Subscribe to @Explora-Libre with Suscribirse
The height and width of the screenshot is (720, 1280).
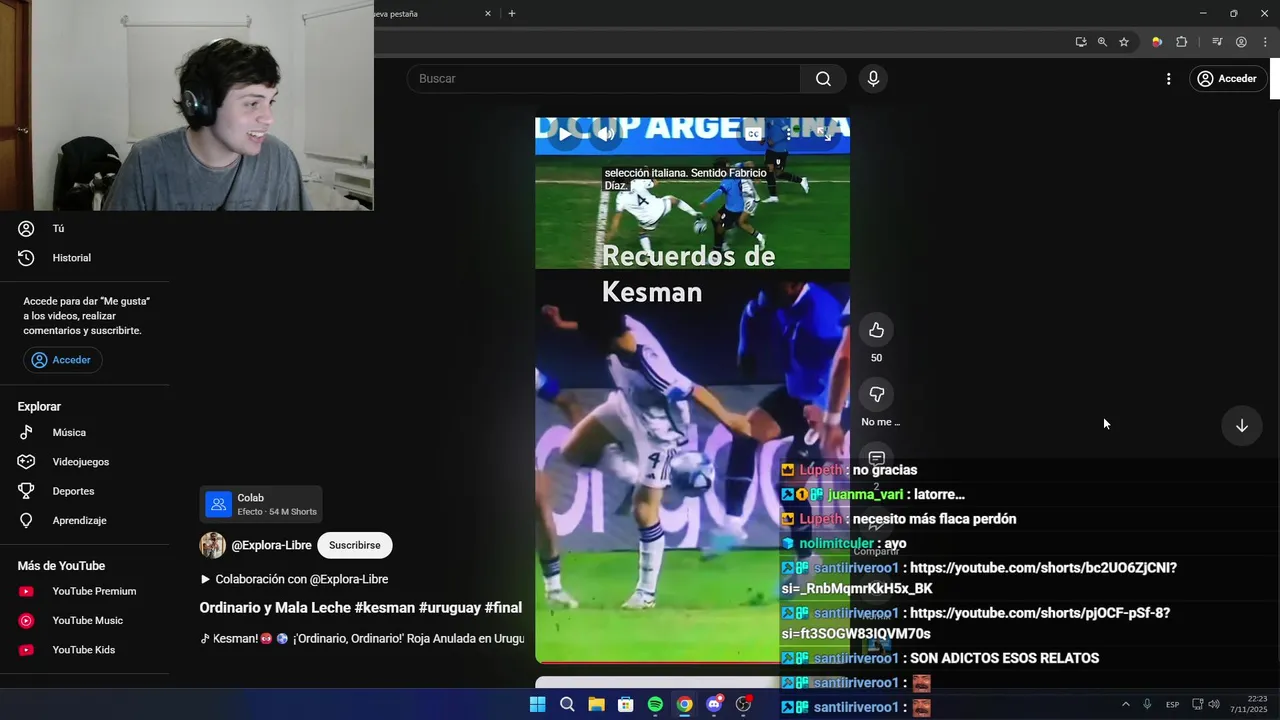(355, 545)
